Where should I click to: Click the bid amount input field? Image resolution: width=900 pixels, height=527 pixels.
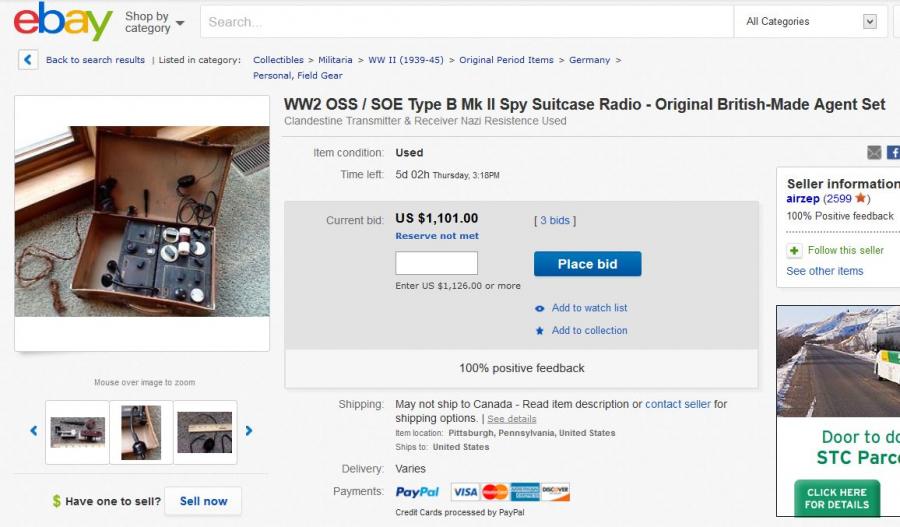click(x=436, y=263)
